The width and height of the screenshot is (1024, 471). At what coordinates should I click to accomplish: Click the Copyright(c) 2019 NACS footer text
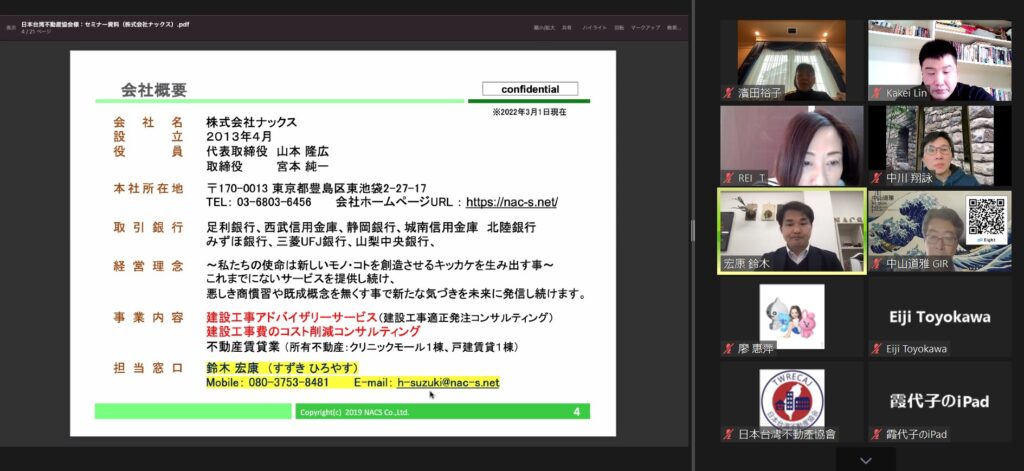pyautogui.click(x=355, y=412)
